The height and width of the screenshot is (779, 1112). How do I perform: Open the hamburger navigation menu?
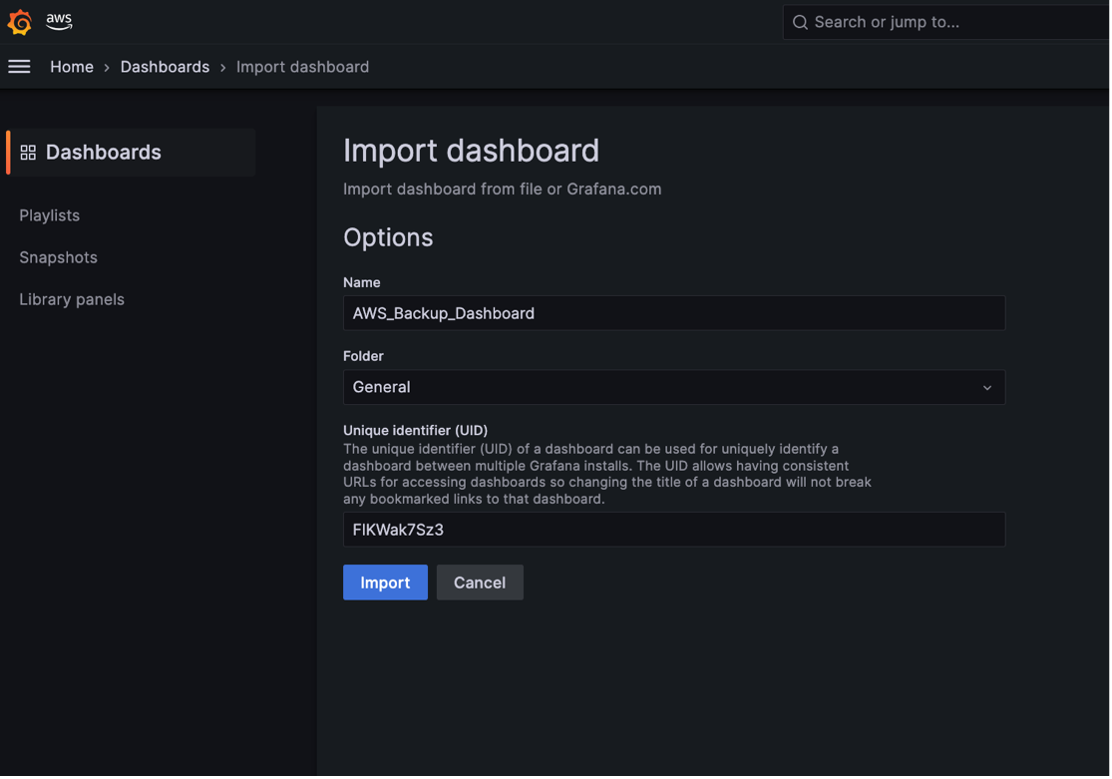click(x=19, y=67)
